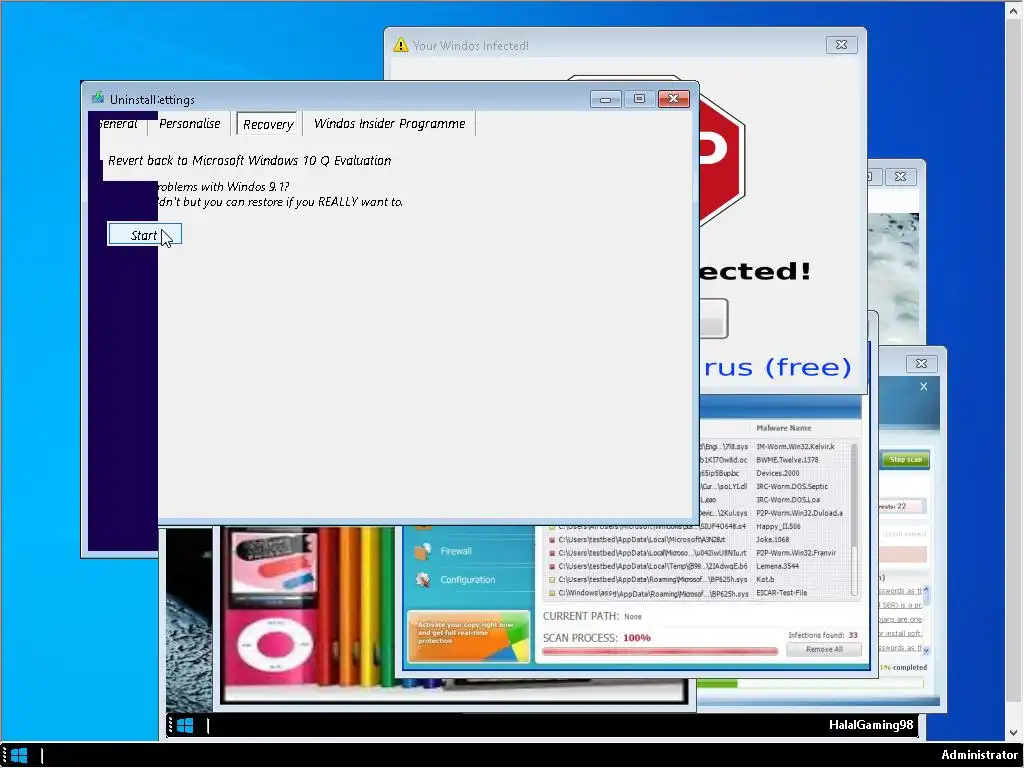Select the IRC-Worm.DOS.Loa entry

[788, 500]
